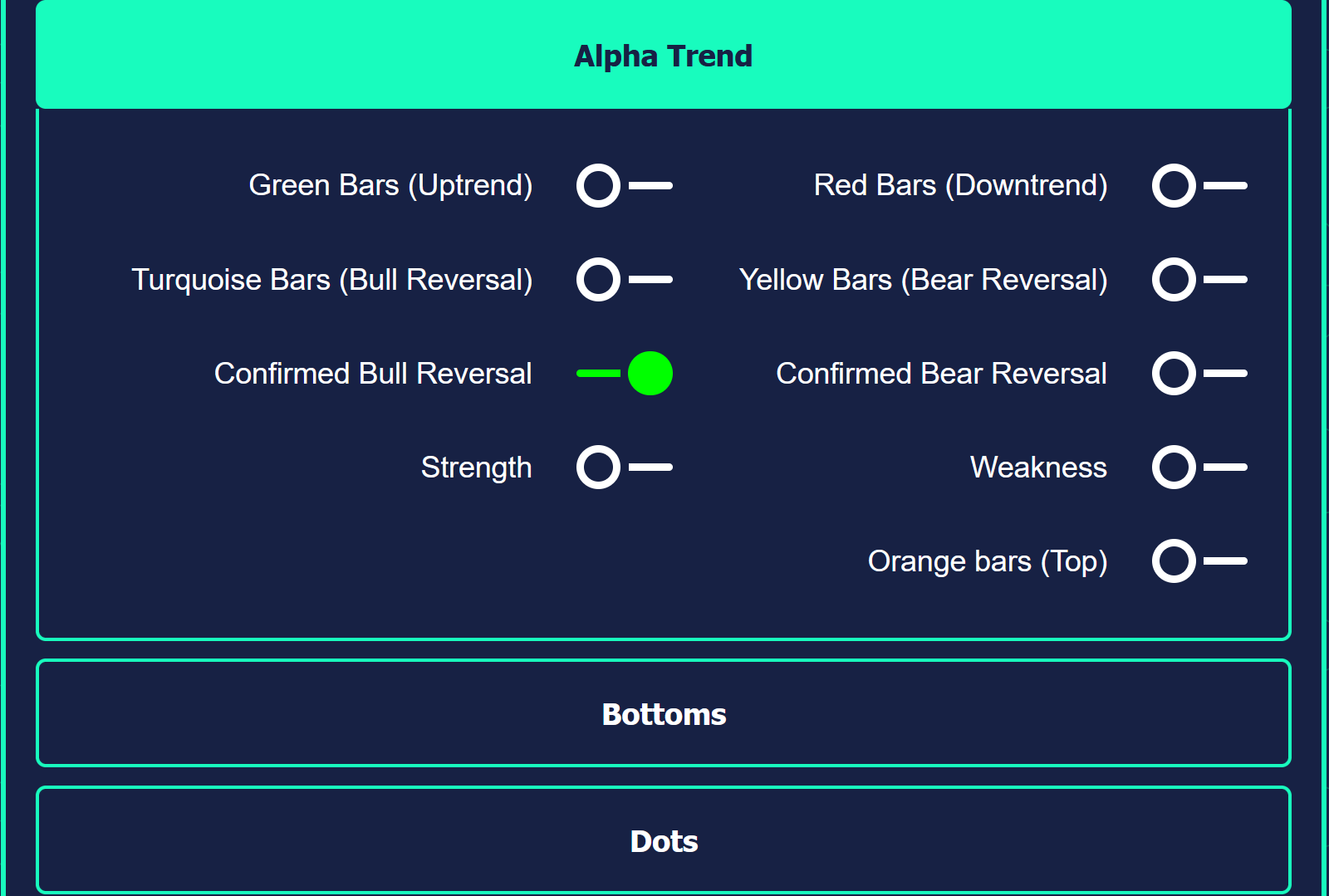Disable the Confirmed Bull Reversal toggle
This screenshot has height=896, width=1329.
625,373
